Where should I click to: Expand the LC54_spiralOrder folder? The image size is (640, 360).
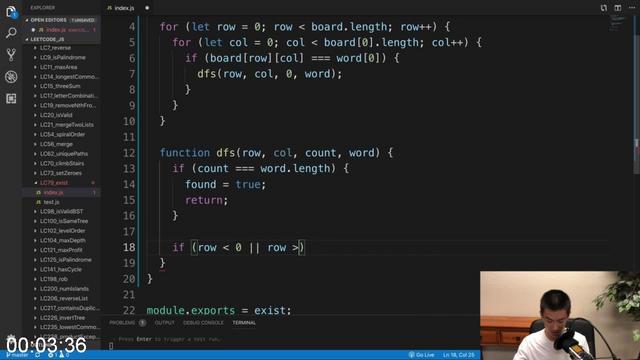pos(62,134)
